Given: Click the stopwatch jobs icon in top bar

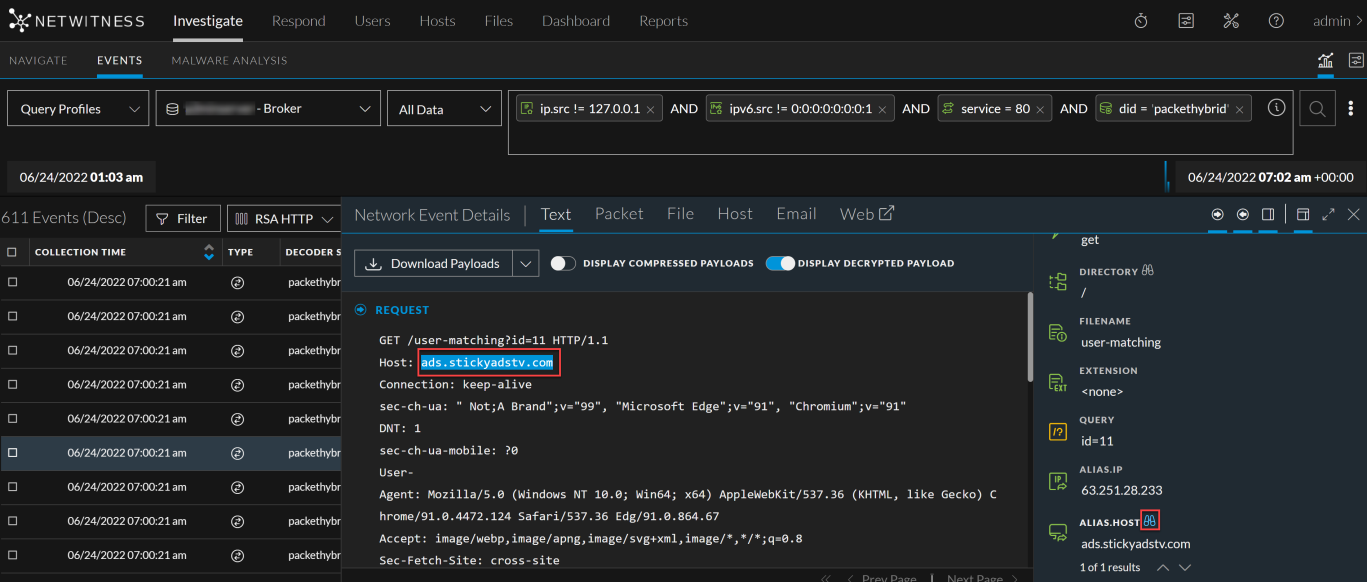Looking at the screenshot, I should 1141,21.
